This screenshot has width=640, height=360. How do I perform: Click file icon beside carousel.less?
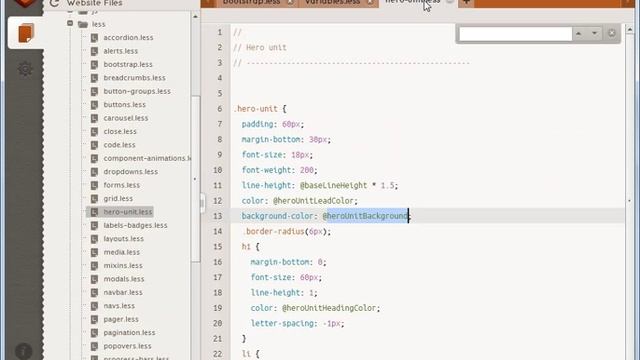(94, 119)
